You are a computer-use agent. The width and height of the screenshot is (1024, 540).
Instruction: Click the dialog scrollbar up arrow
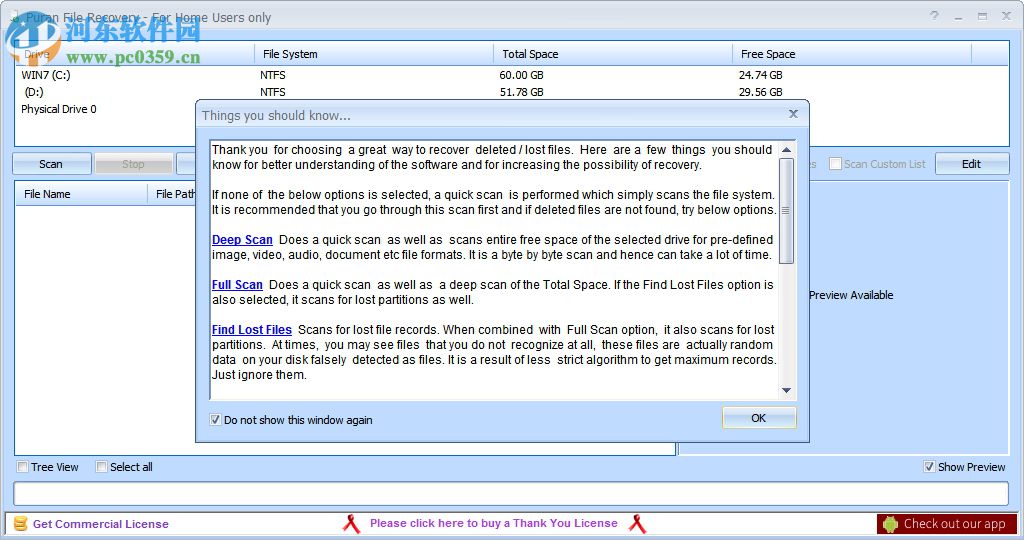[x=786, y=150]
